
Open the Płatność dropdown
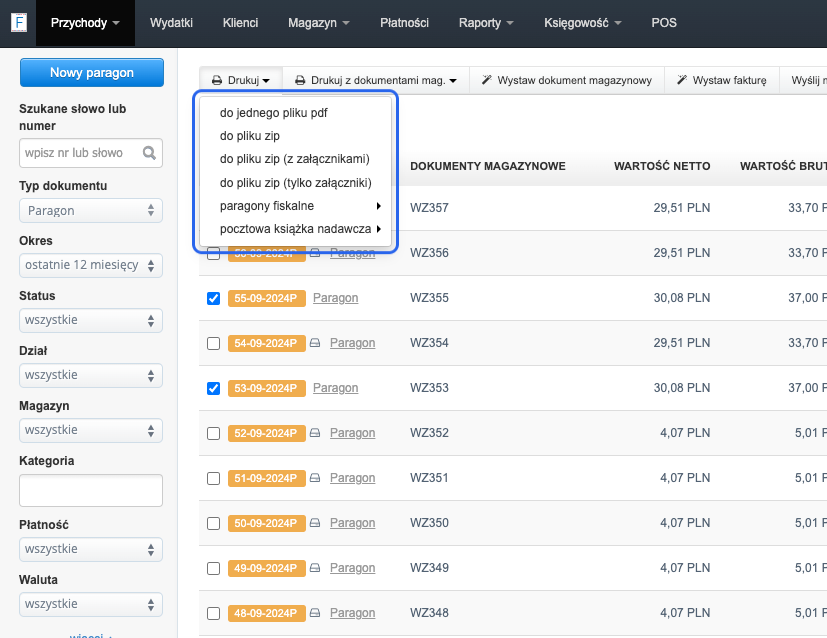tap(91, 549)
